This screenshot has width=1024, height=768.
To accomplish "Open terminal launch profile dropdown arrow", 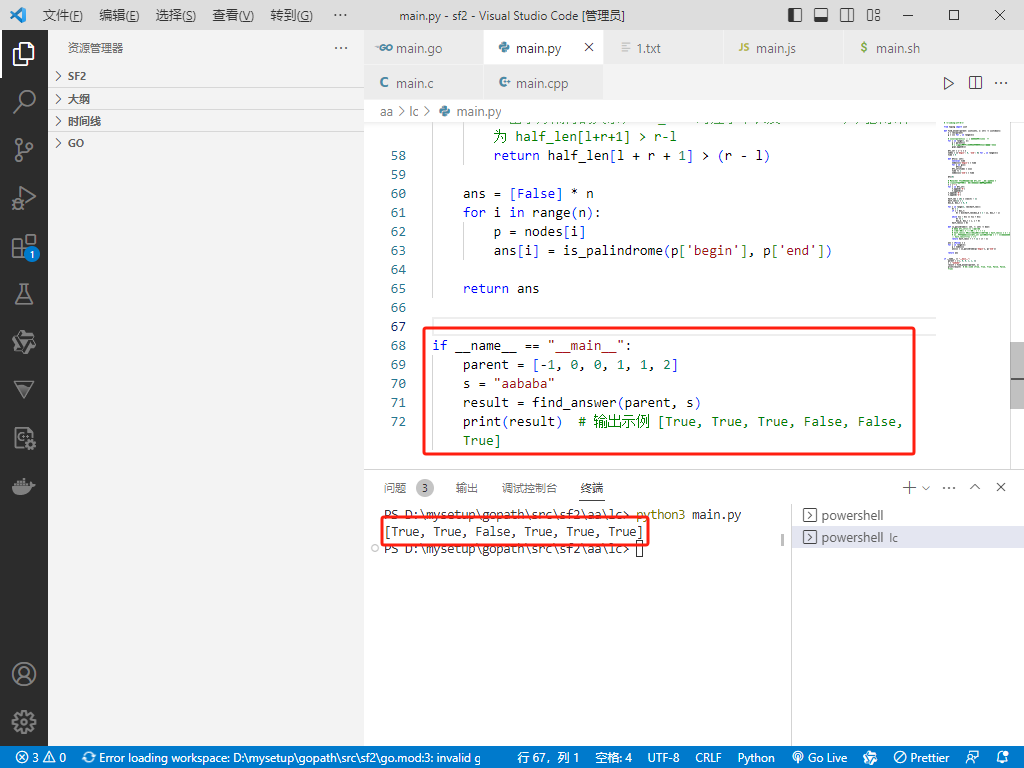I will tap(925, 487).
